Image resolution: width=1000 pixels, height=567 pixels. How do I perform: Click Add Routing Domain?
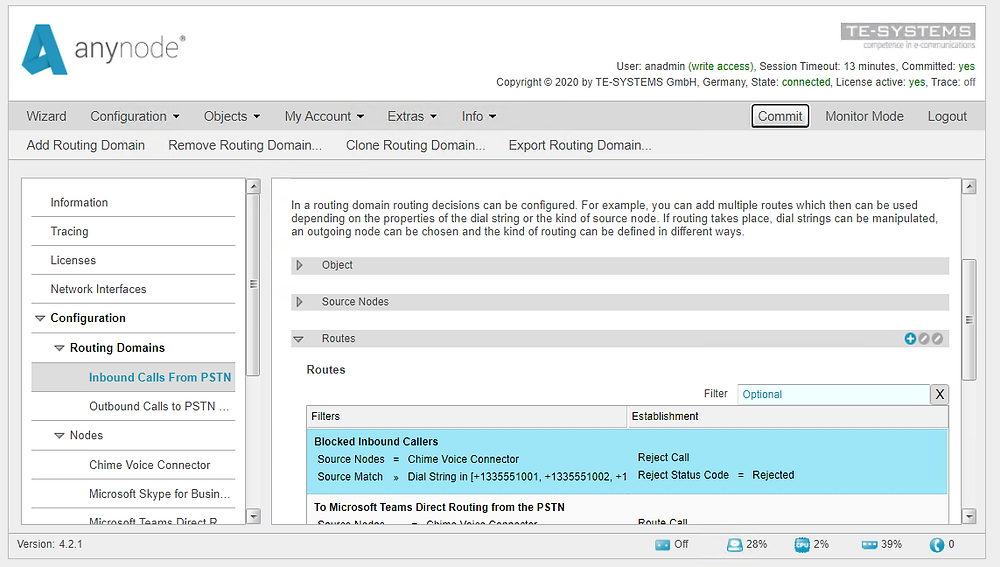[85, 145]
